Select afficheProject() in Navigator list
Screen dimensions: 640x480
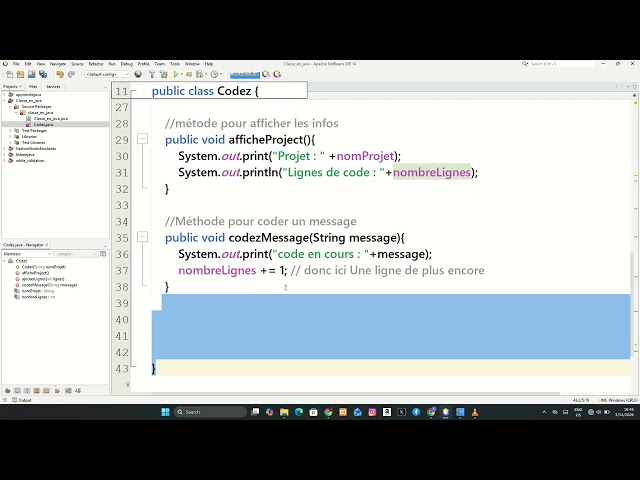click(35, 273)
